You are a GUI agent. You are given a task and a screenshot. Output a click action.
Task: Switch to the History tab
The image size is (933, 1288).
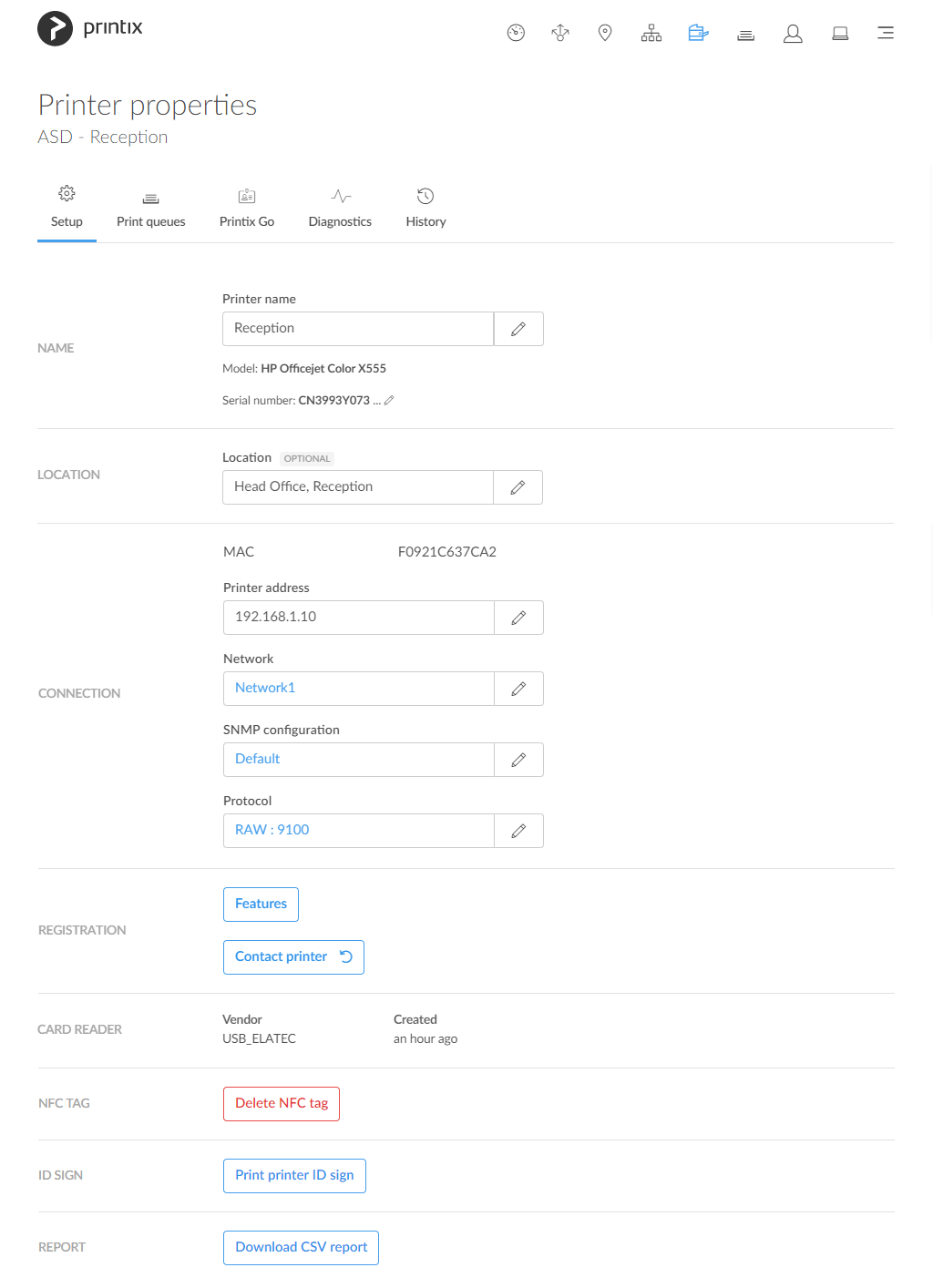coord(425,209)
